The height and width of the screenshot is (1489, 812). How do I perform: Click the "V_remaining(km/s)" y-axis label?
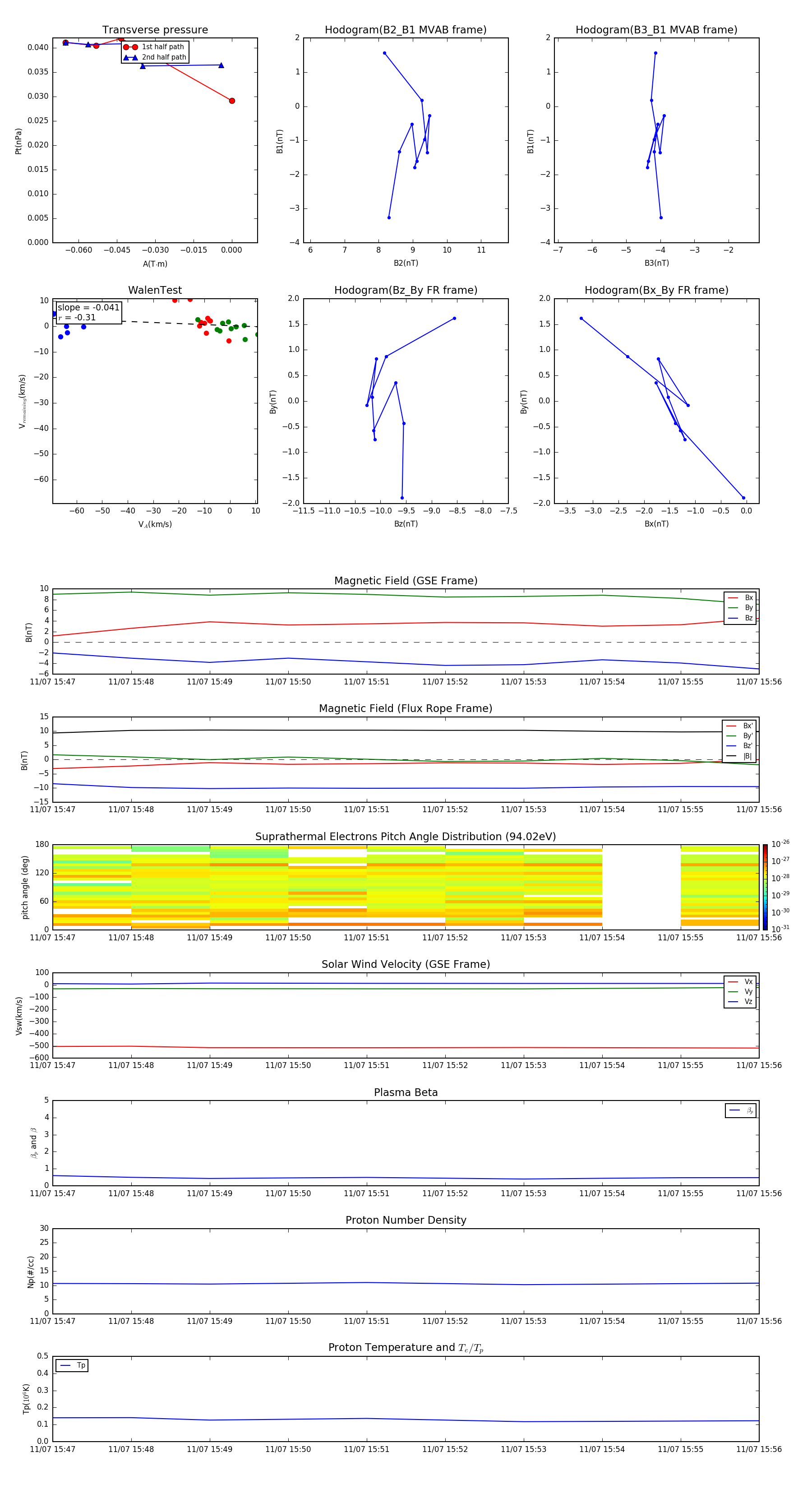tap(23, 401)
